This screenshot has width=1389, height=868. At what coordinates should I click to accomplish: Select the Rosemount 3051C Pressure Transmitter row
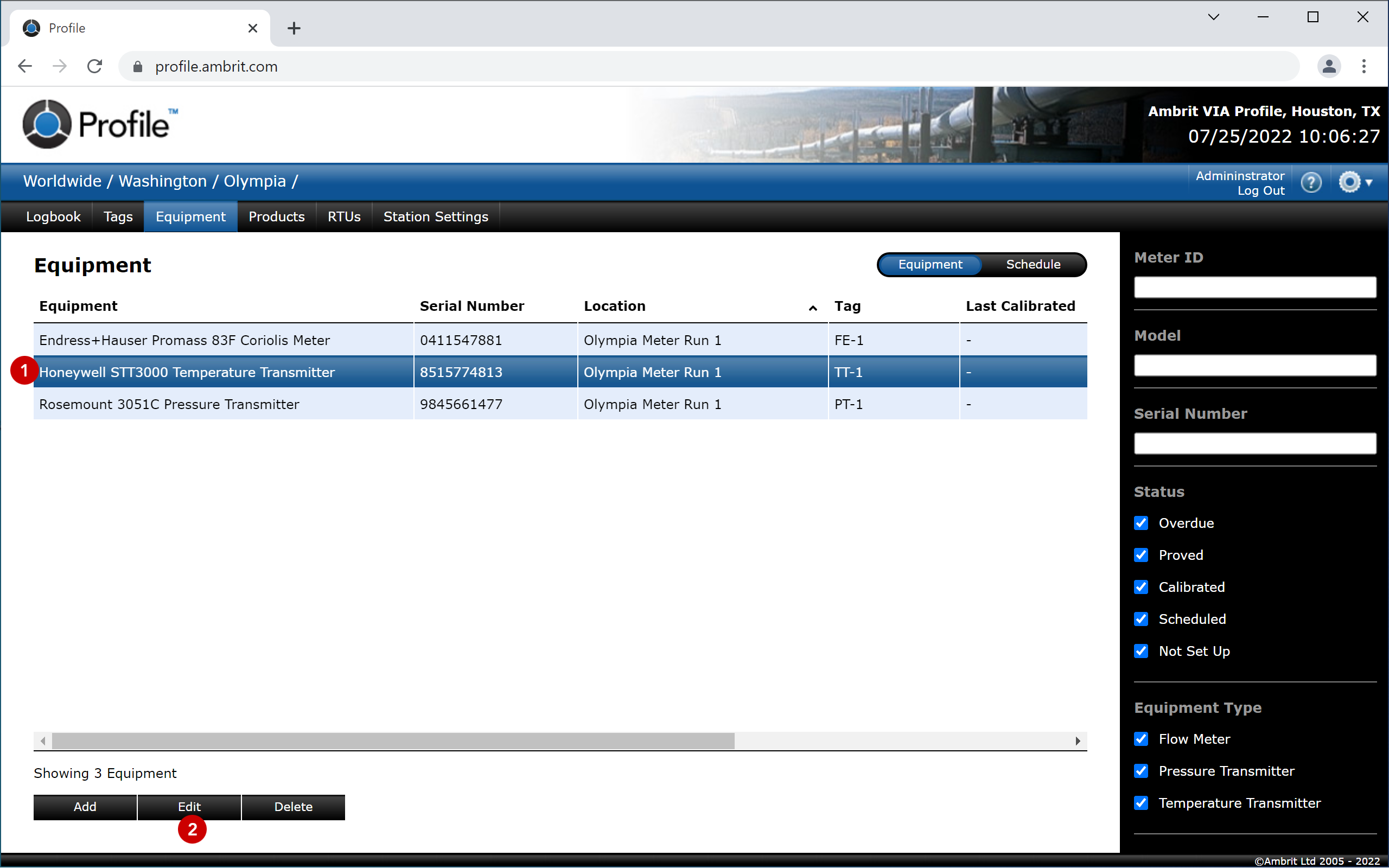tap(560, 404)
